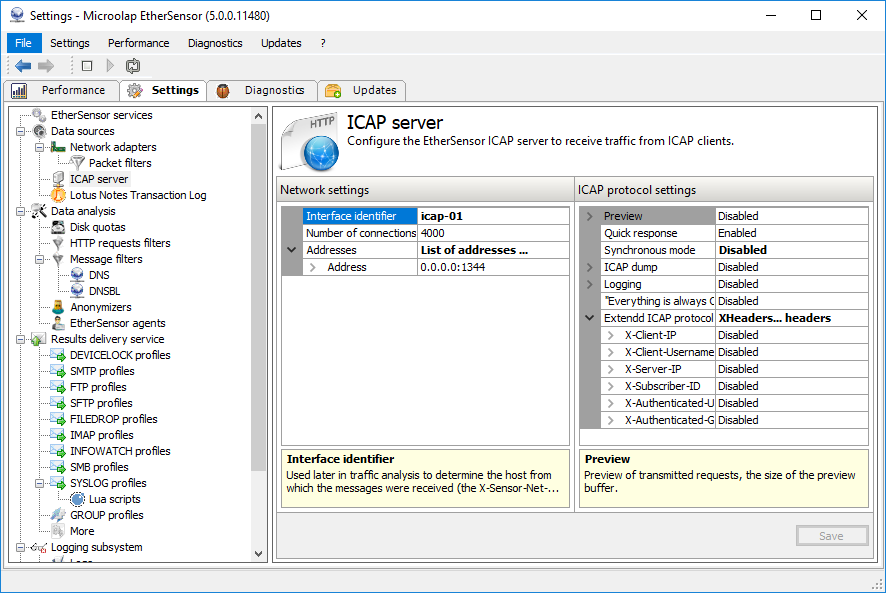Collapse the SYSLOG profiles tree node

pos(40,483)
